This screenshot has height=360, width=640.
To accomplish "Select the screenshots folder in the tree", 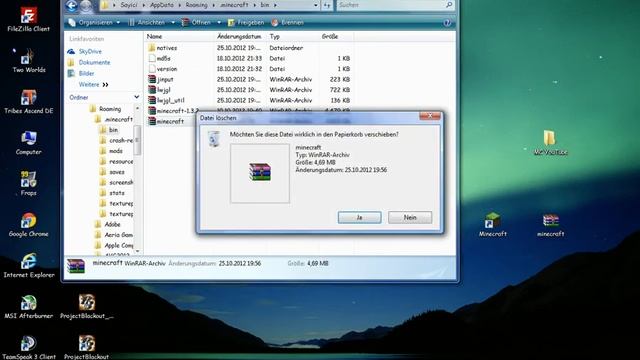I will click(116, 182).
